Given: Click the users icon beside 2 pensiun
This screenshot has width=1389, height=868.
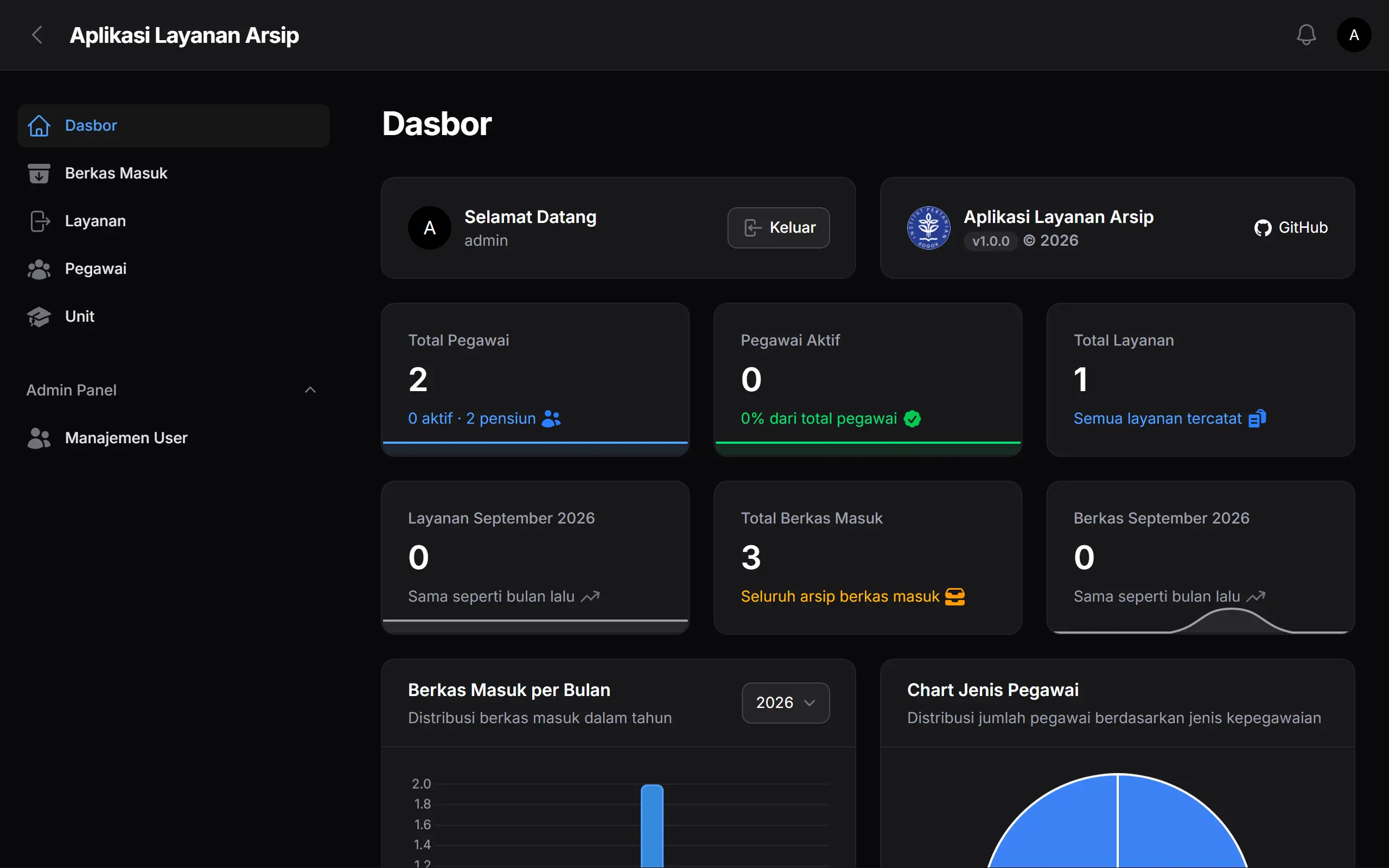Looking at the screenshot, I should pos(551,418).
